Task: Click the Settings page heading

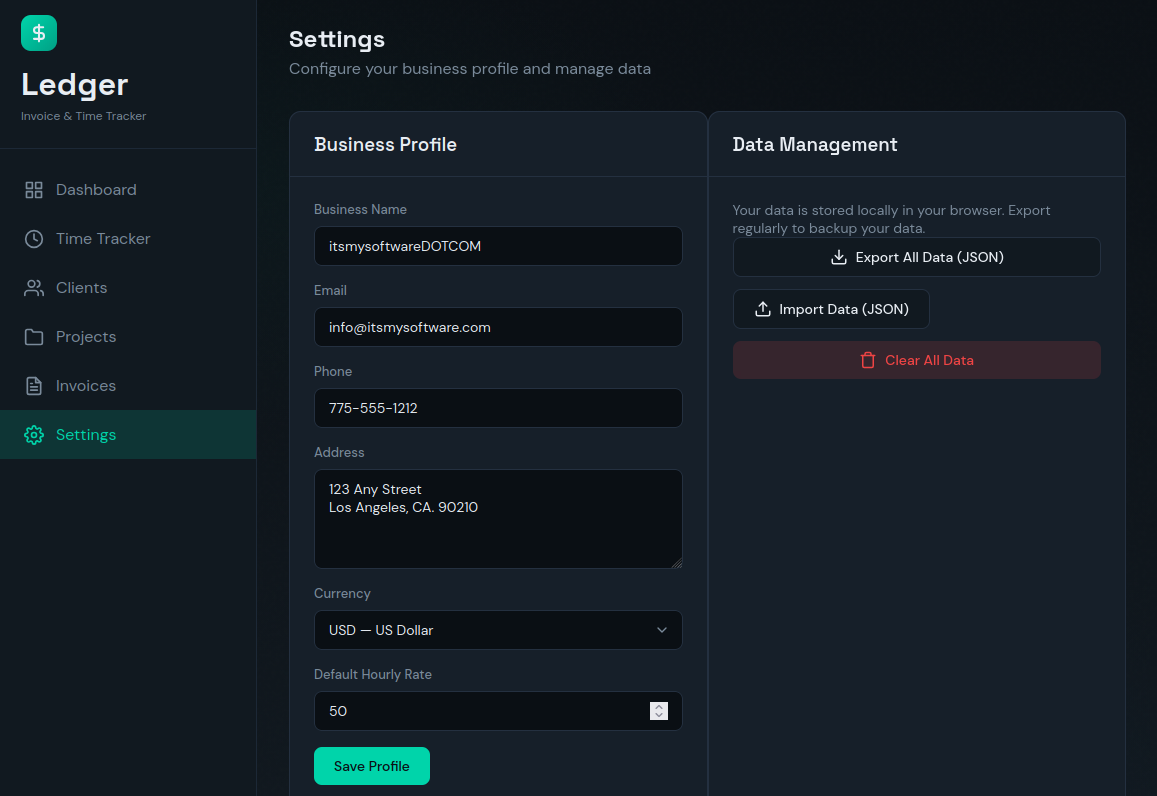Action: click(336, 39)
